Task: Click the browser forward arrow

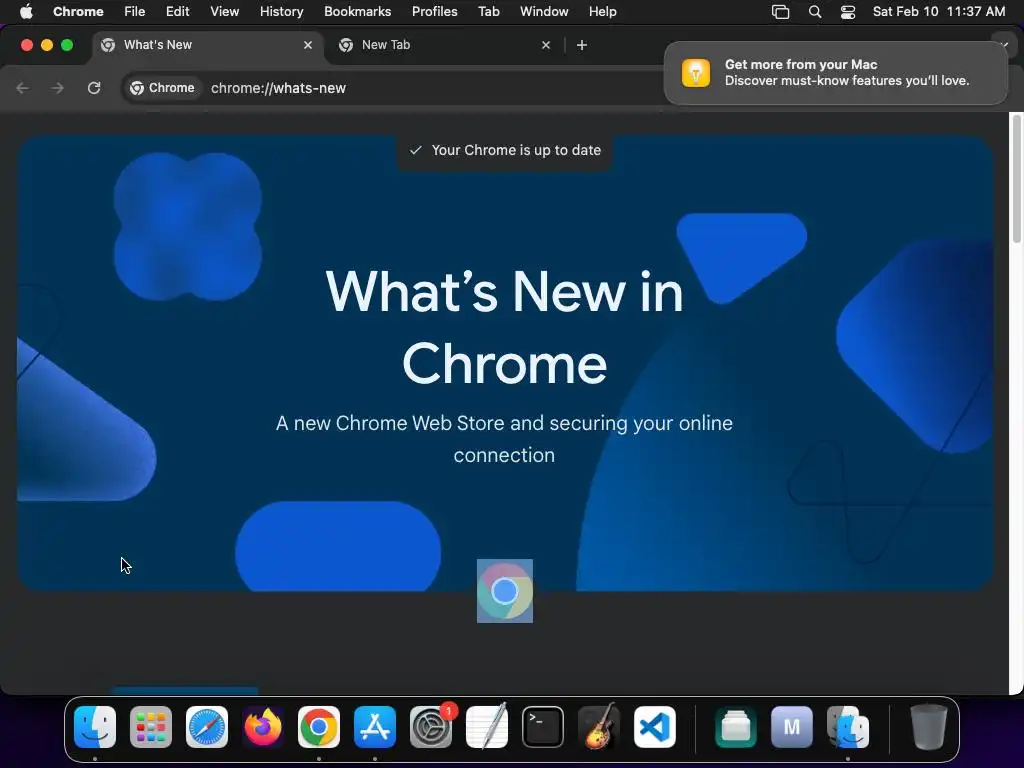Action: pyautogui.click(x=57, y=88)
